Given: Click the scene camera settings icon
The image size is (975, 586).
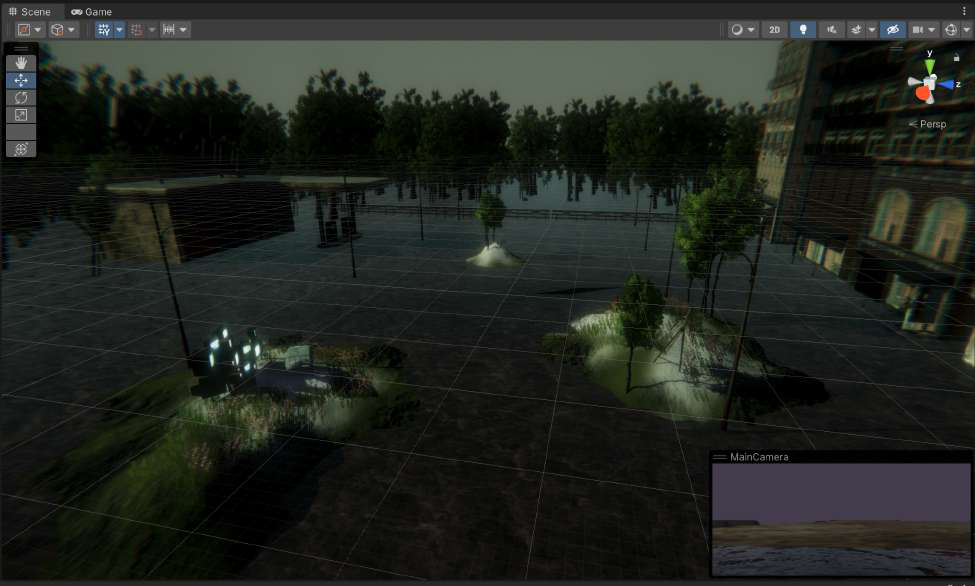Looking at the screenshot, I should [x=918, y=30].
